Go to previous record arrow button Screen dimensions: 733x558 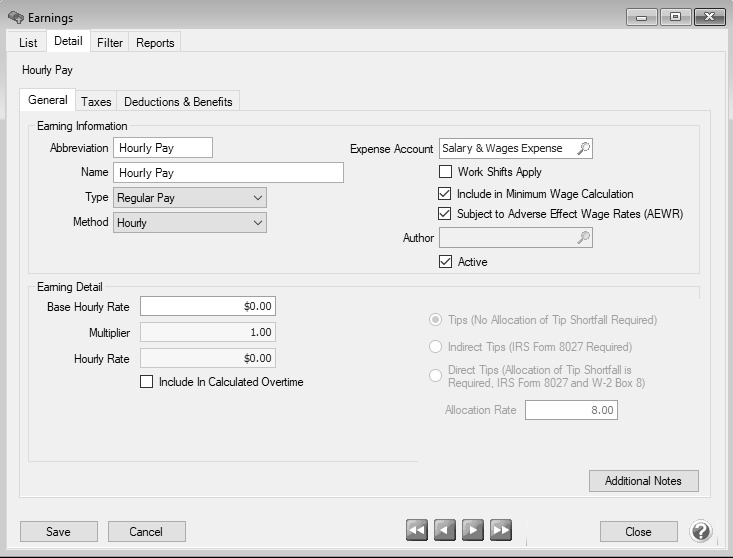(445, 531)
